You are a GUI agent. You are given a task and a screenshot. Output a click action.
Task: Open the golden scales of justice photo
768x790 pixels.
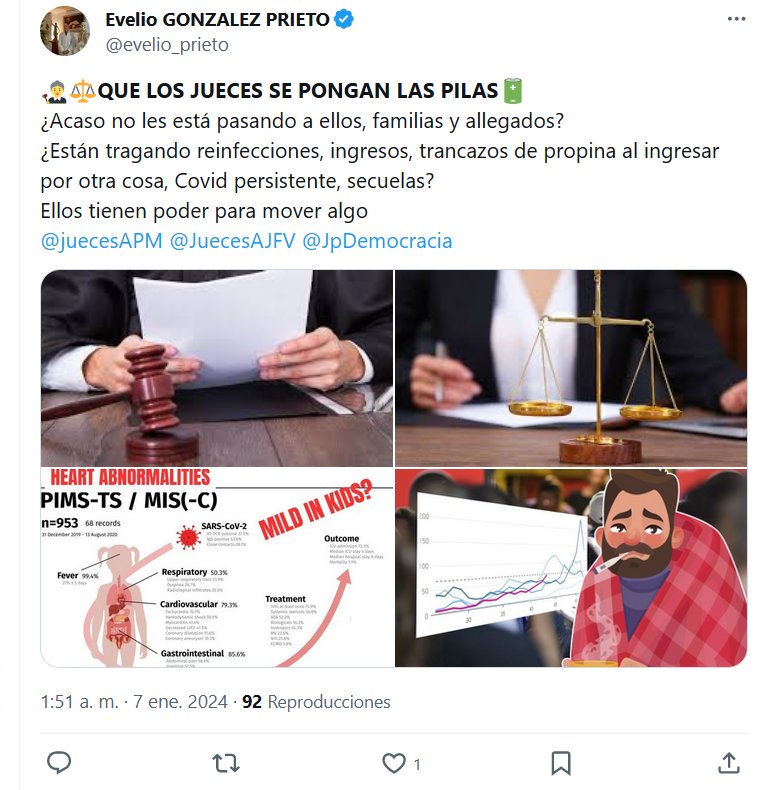click(x=571, y=368)
